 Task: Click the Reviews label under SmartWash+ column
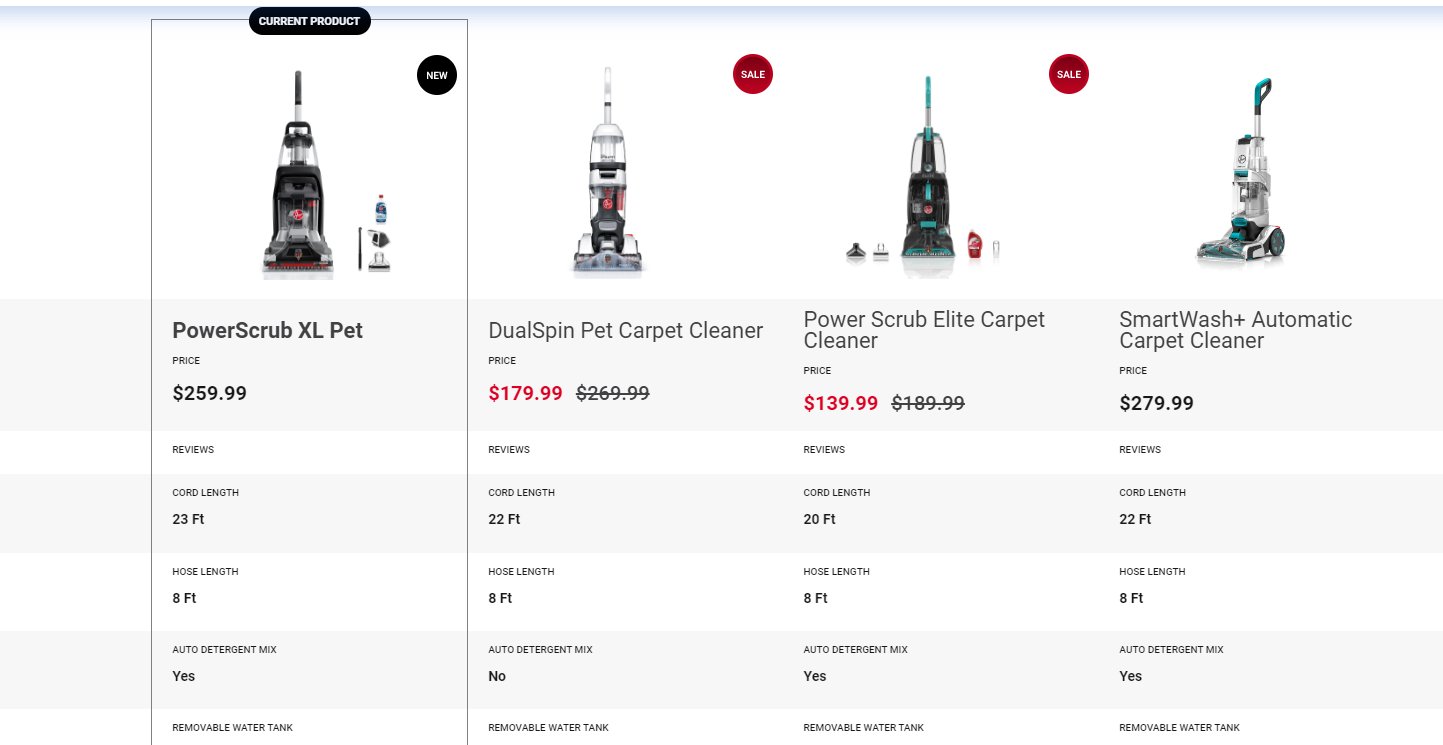point(1140,450)
